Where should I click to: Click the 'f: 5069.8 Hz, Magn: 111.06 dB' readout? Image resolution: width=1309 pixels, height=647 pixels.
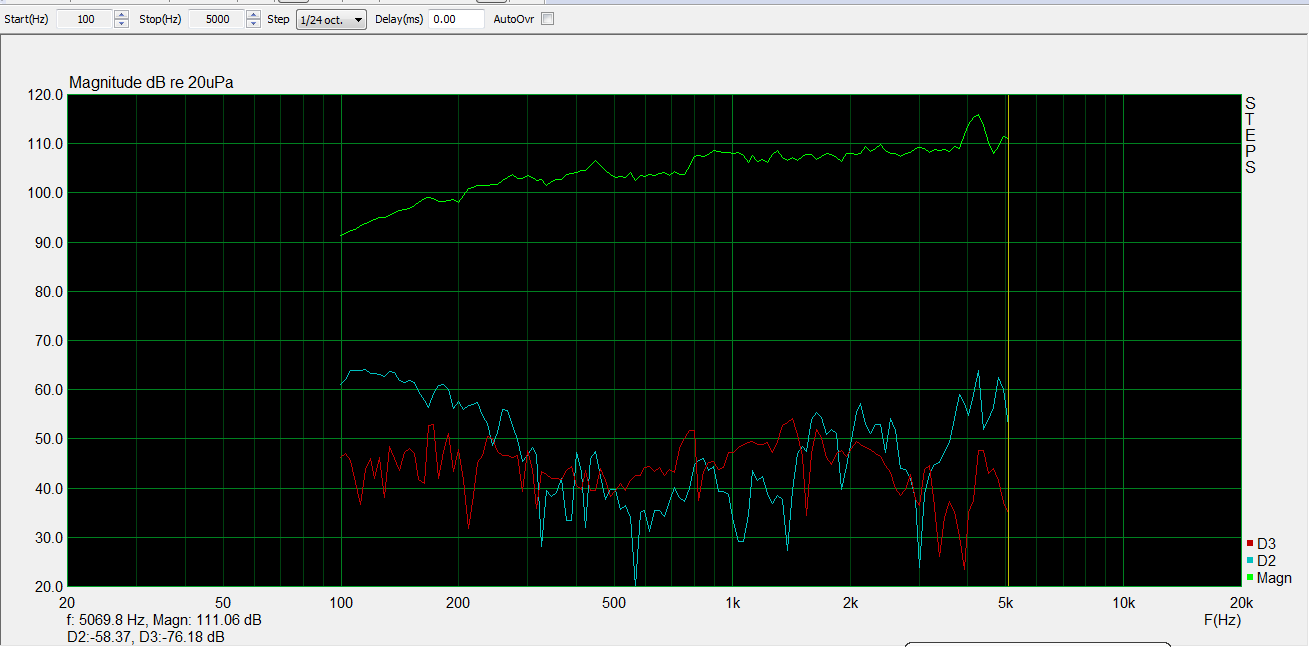164,621
